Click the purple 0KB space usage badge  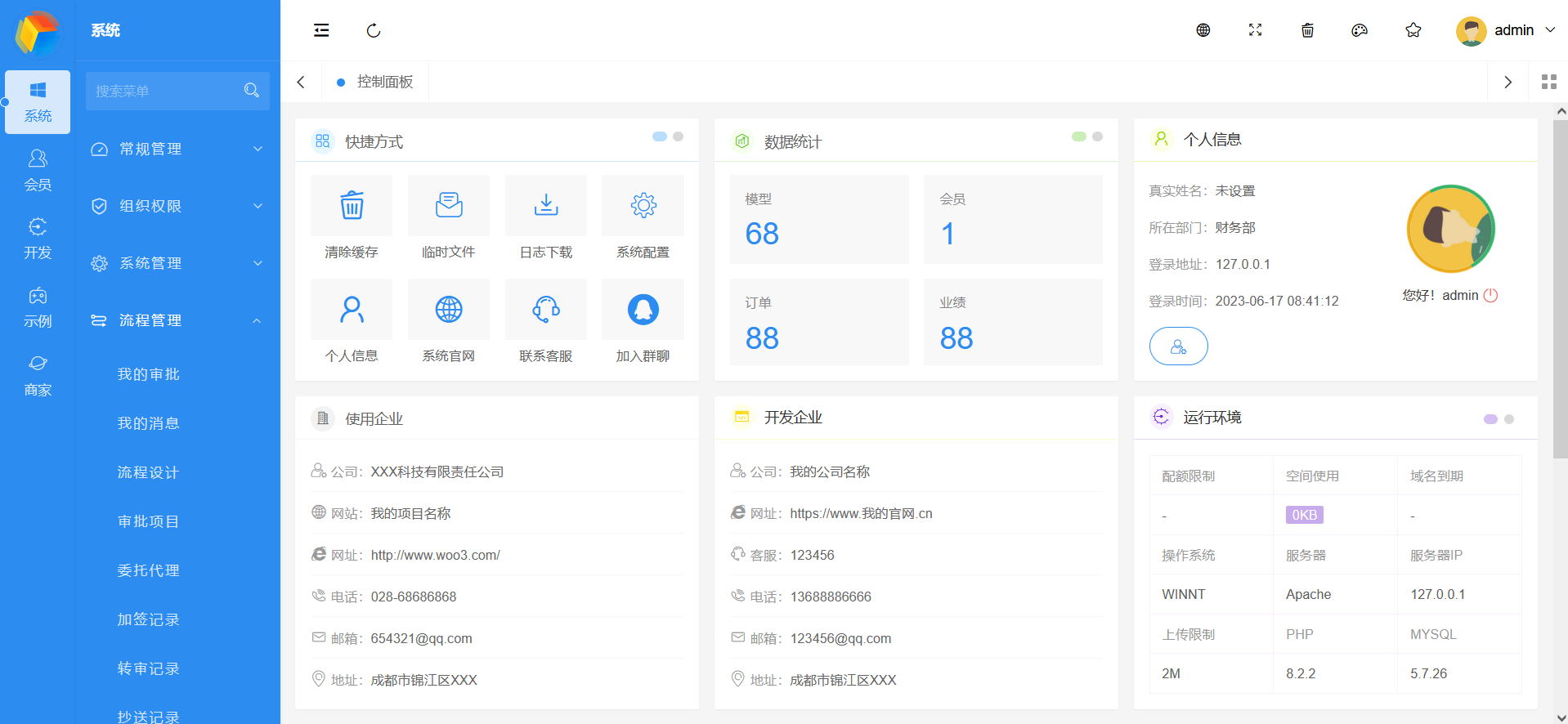(1304, 515)
